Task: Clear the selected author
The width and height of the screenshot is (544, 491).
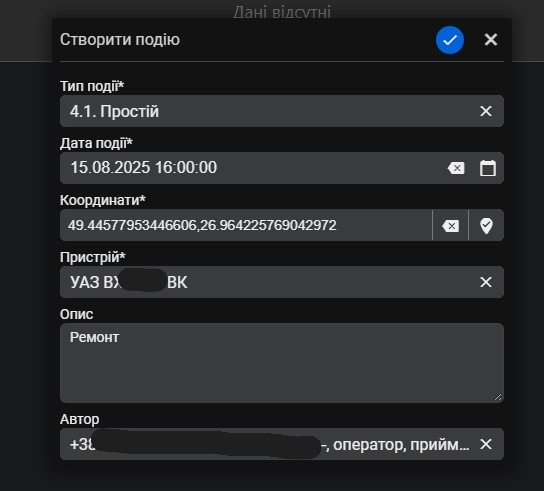Action: (486, 444)
